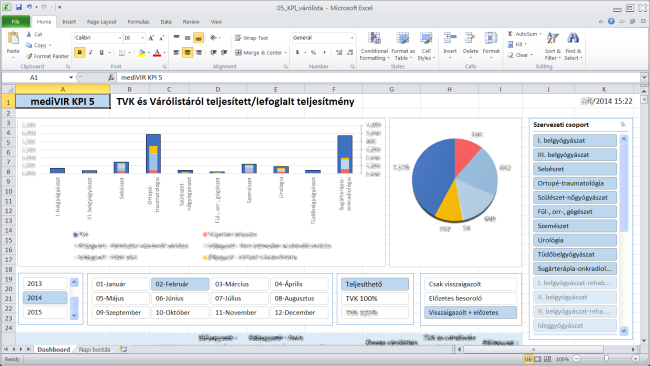
Task: Click the zoom slider handle
Action: pos(606,359)
